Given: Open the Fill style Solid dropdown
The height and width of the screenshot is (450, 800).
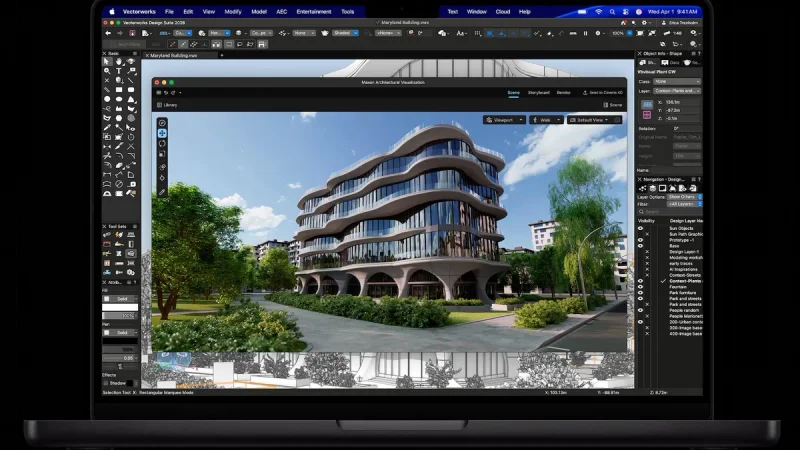Looking at the screenshot, I should coord(120,299).
